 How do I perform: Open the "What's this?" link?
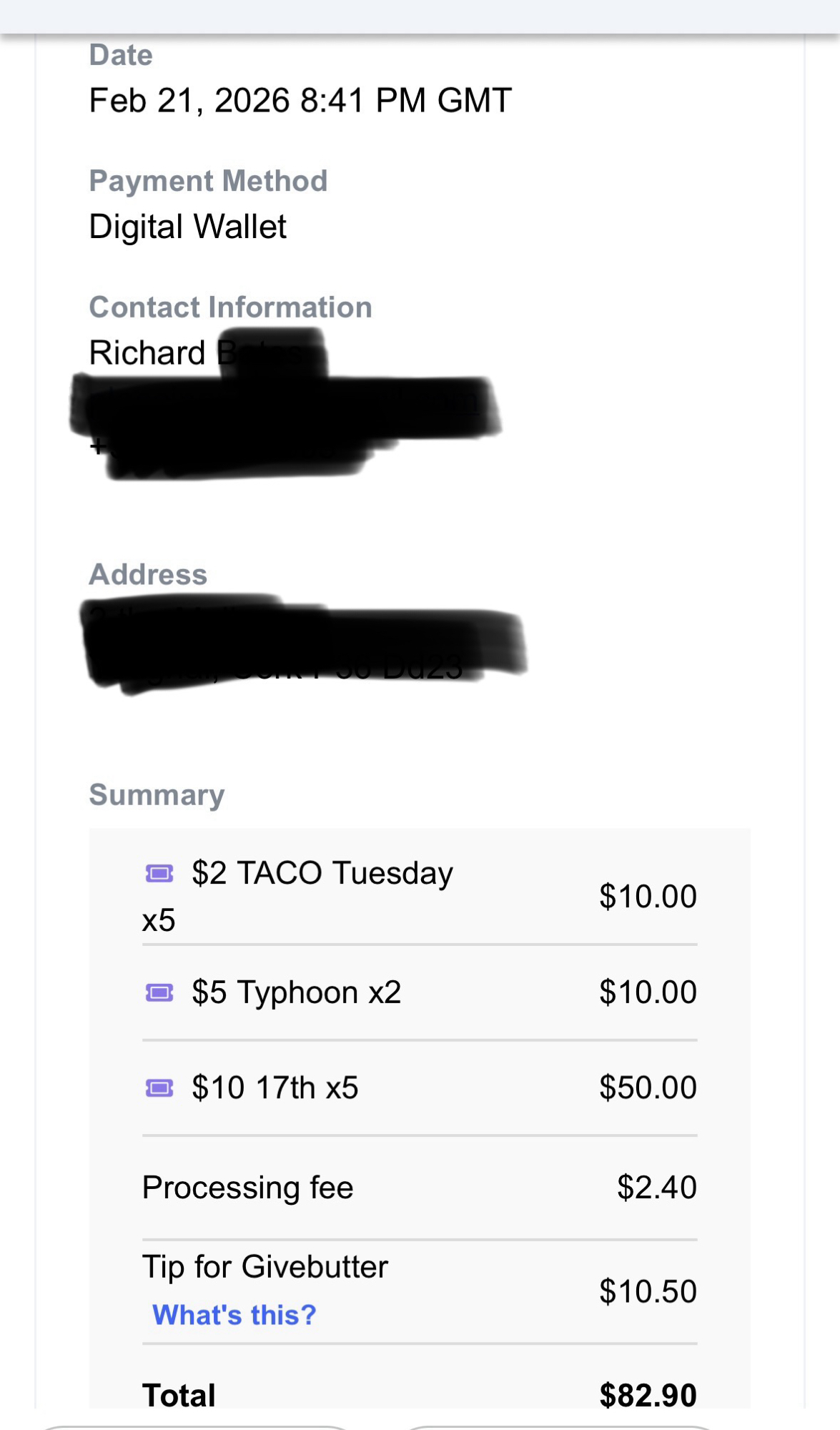pyautogui.click(x=234, y=1315)
